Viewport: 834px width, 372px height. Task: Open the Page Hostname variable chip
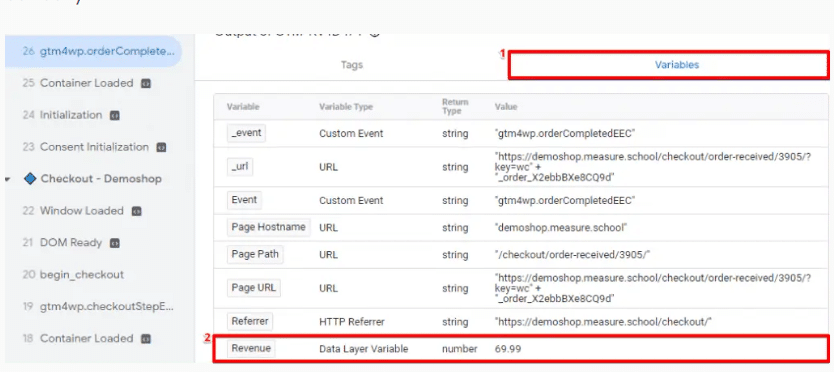click(x=268, y=227)
